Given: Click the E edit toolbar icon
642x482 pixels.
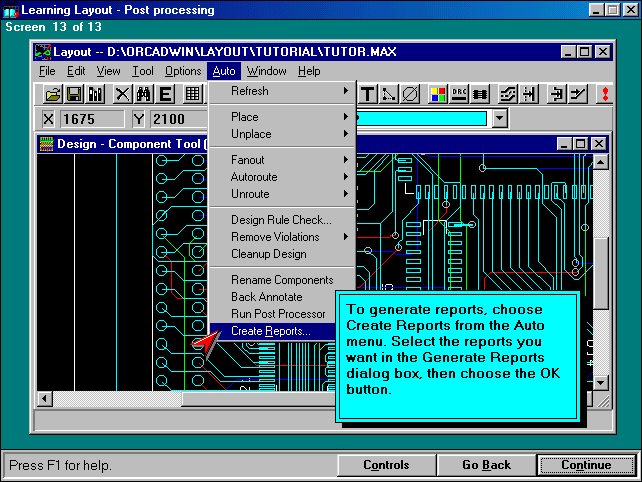Looking at the screenshot, I should [x=165, y=94].
